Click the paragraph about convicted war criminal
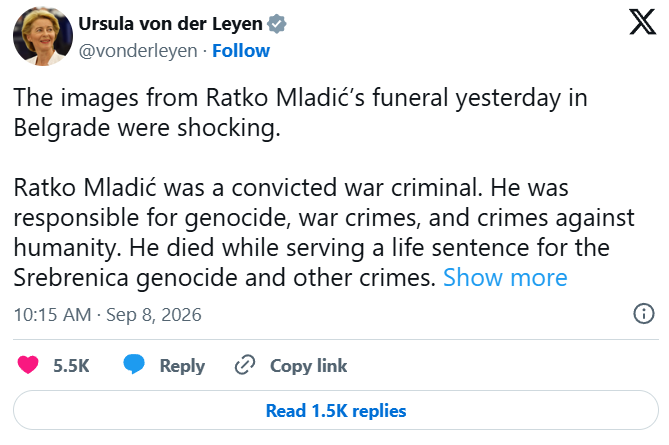669x445 pixels. tap(324, 233)
